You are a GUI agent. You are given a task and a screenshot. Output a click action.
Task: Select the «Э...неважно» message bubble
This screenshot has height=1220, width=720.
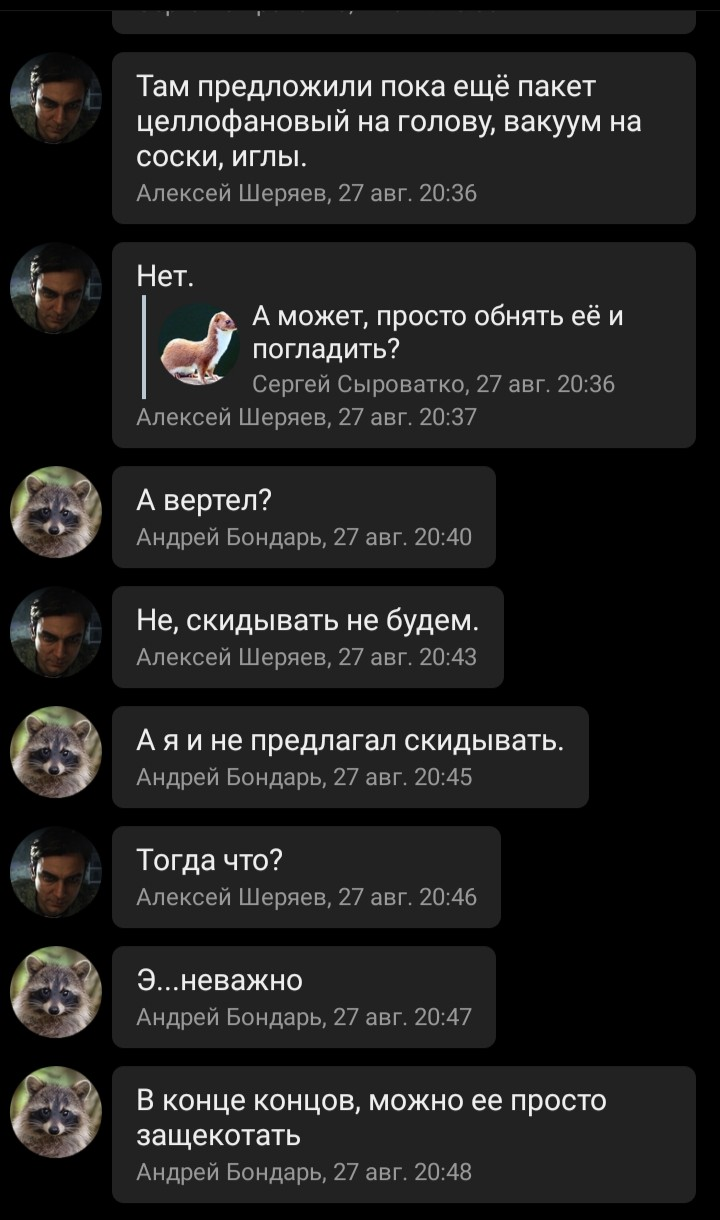(x=304, y=997)
